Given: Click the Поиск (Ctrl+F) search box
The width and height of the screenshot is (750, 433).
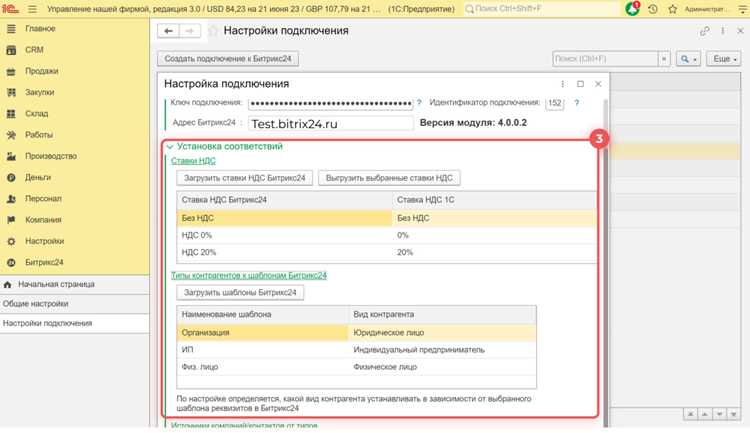Looking at the screenshot, I should (x=605, y=59).
